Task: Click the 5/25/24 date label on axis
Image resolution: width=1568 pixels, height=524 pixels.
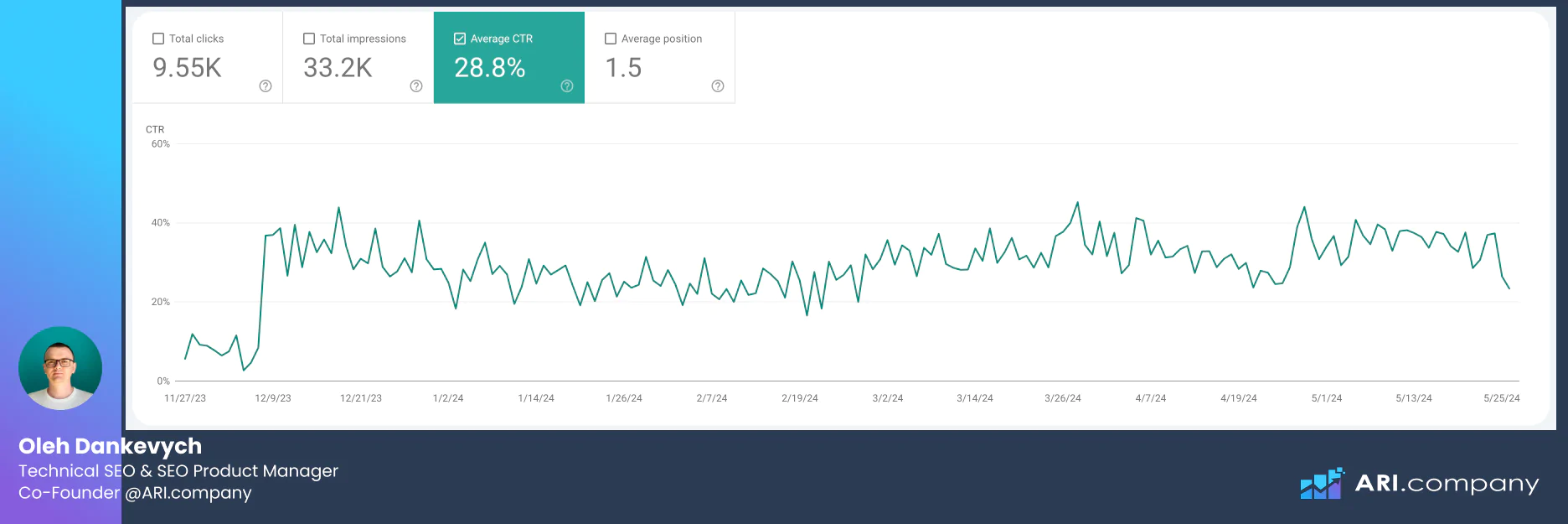Action: [x=1501, y=398]
